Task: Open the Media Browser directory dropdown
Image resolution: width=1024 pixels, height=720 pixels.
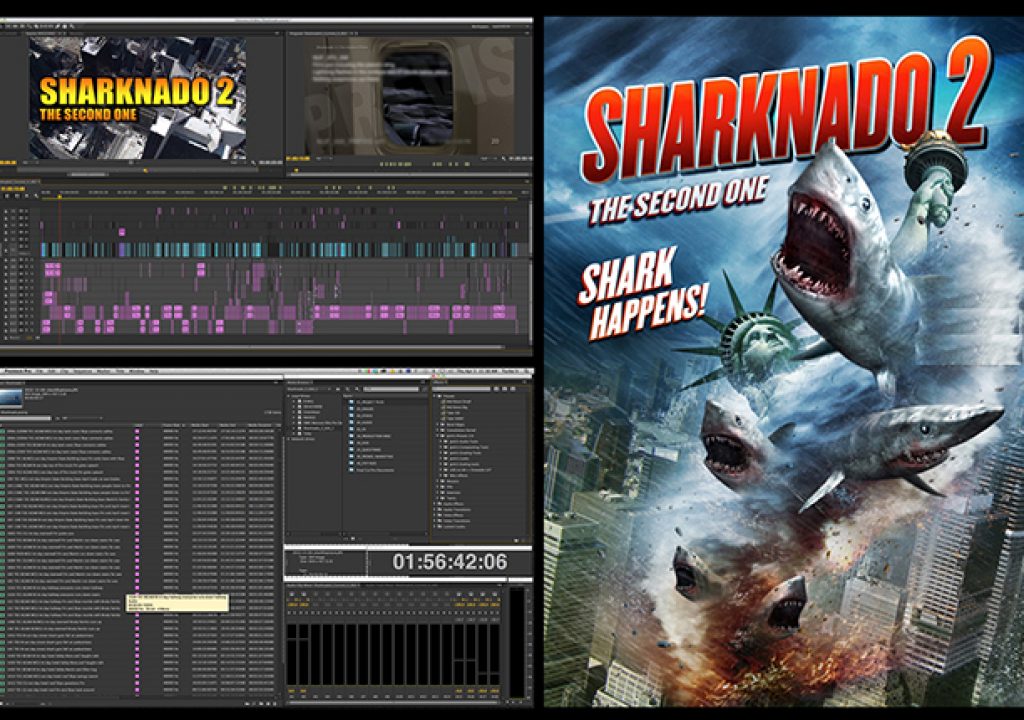Action: click(x=309, y=389)
